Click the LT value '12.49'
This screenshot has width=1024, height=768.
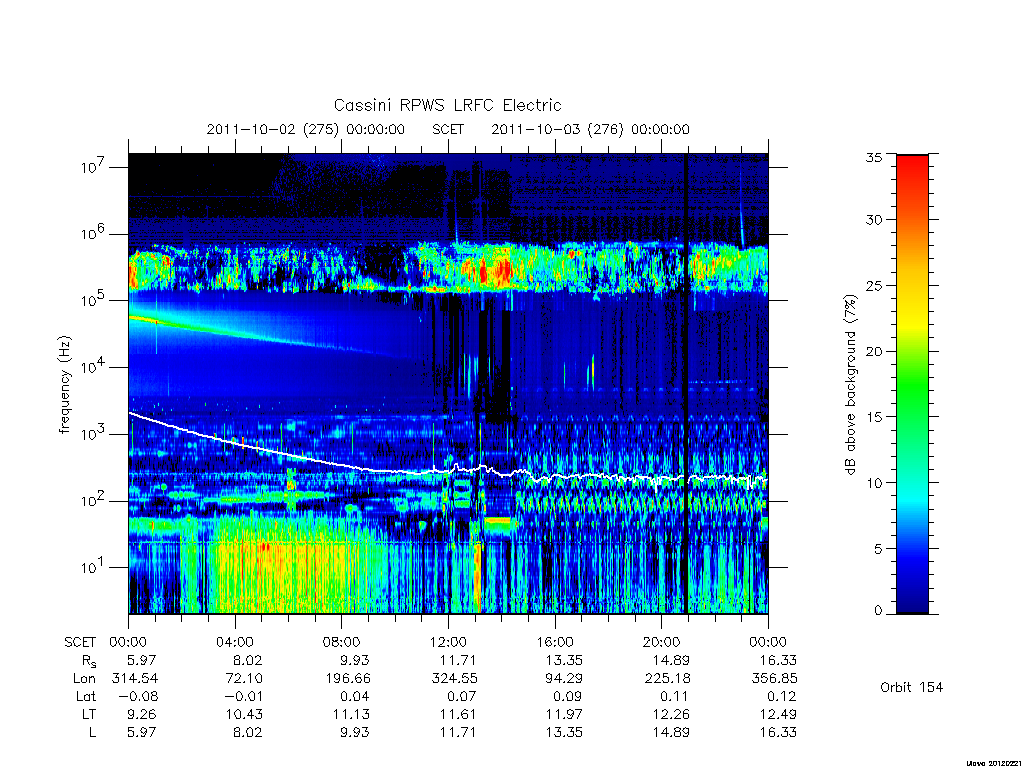(778, 714)
